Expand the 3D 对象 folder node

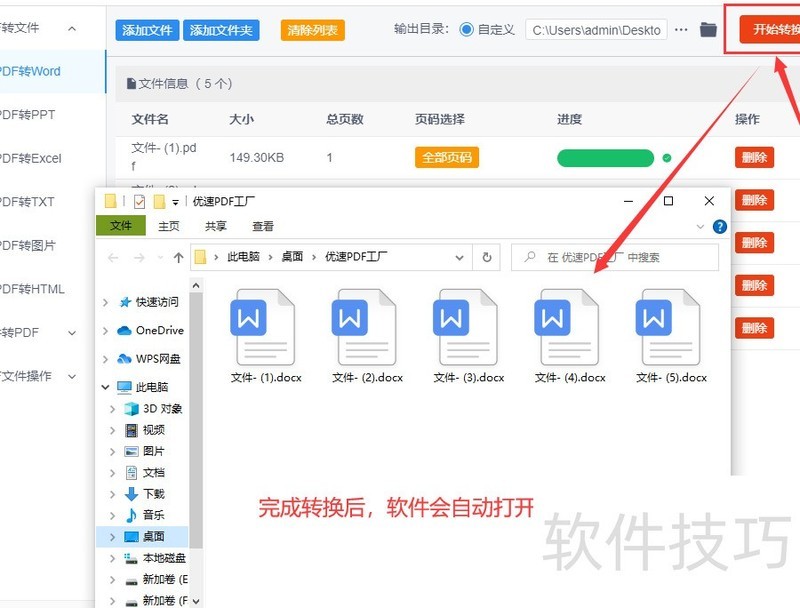pos(113,409)
